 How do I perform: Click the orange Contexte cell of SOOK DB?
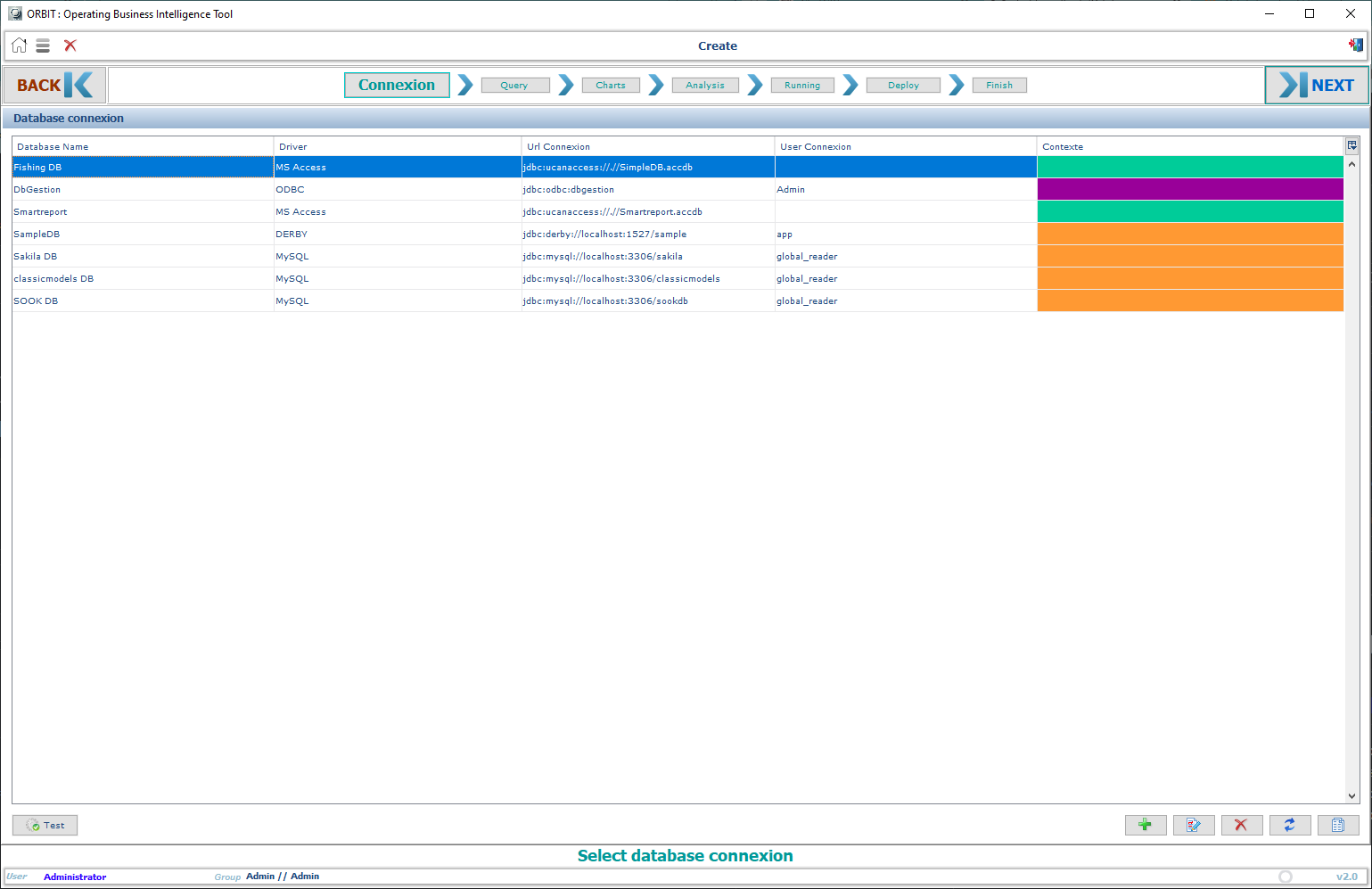tap(1190, 300)
